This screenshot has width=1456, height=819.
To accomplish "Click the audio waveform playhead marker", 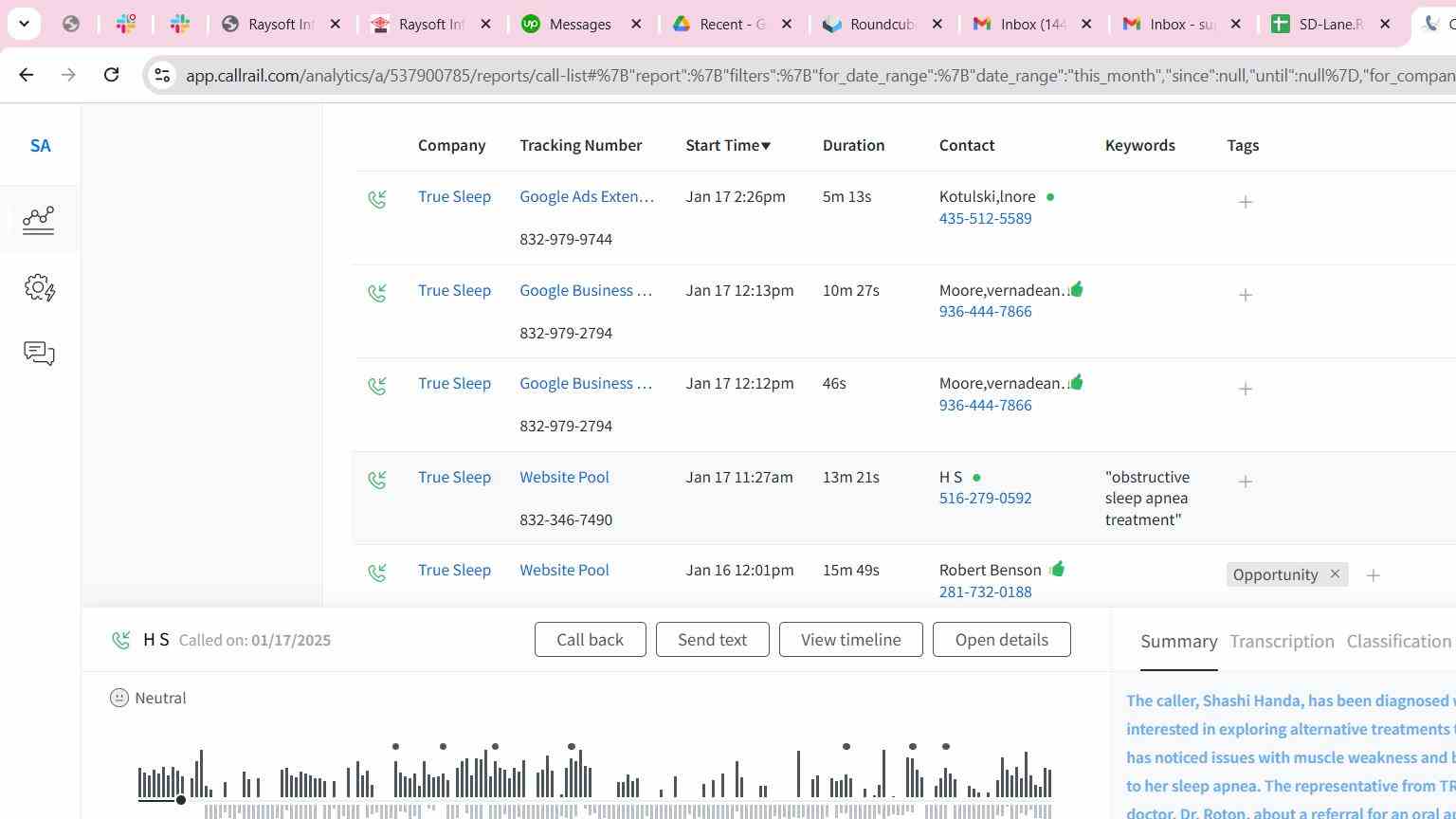I will pyautogui.click(x=180, y=800).
